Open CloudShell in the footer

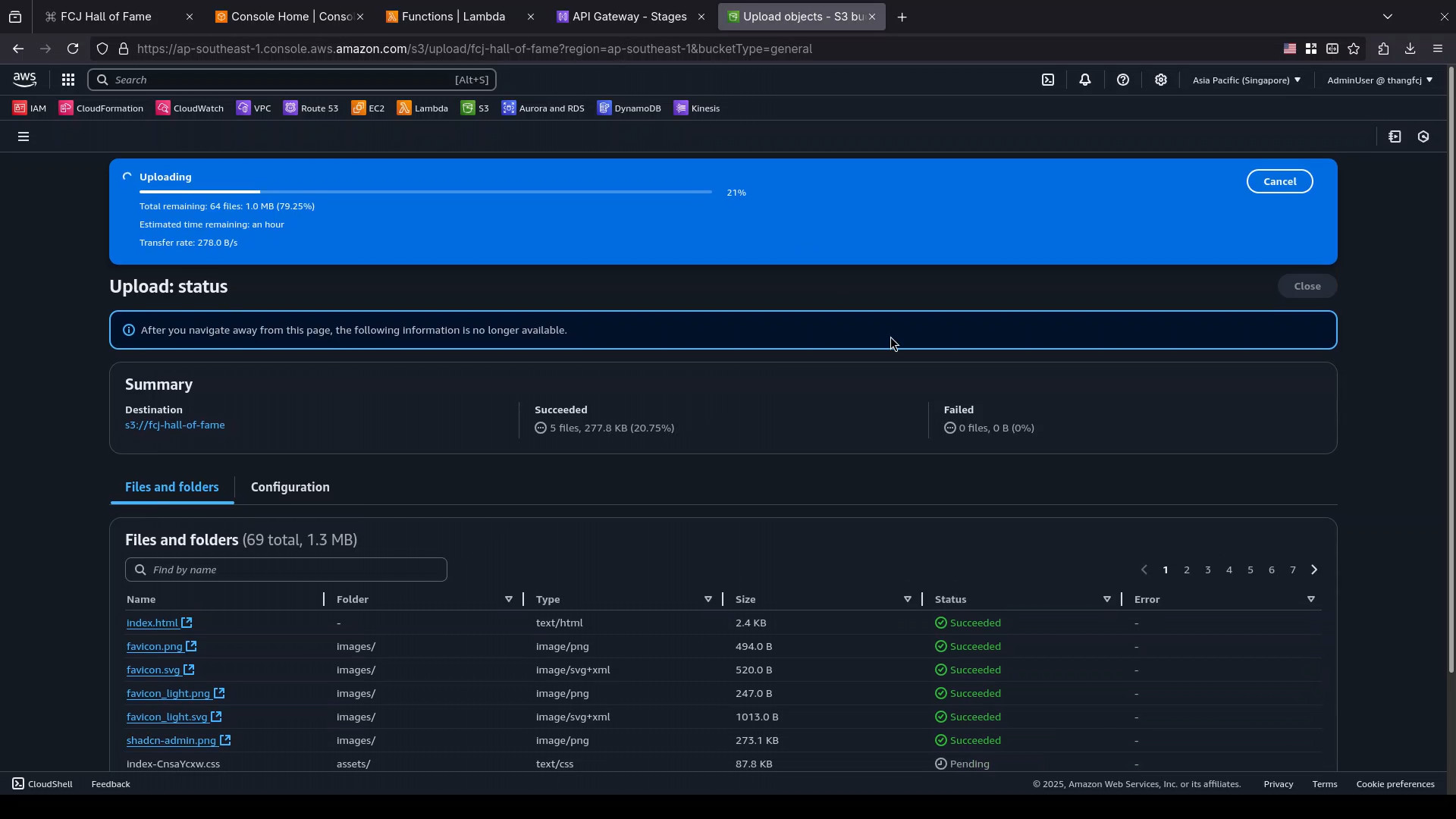42,784
